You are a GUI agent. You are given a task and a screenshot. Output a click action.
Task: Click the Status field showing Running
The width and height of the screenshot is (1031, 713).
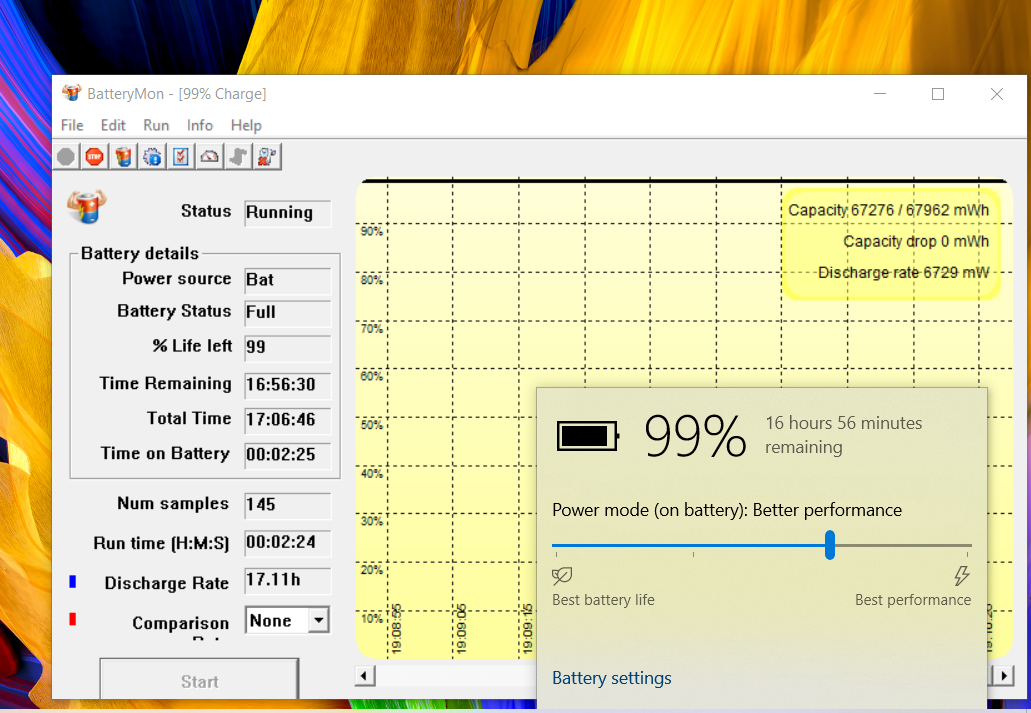pyautogui.click(x=287, y=213)
